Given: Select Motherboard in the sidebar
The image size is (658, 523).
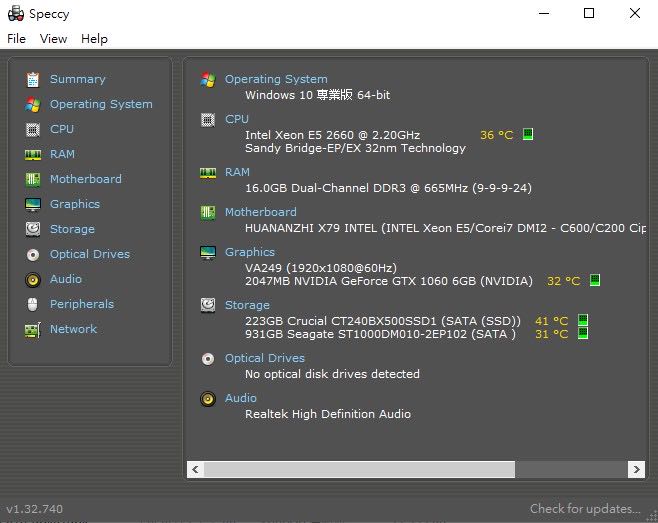Looking at the screenshot, I should click(86, 179).
